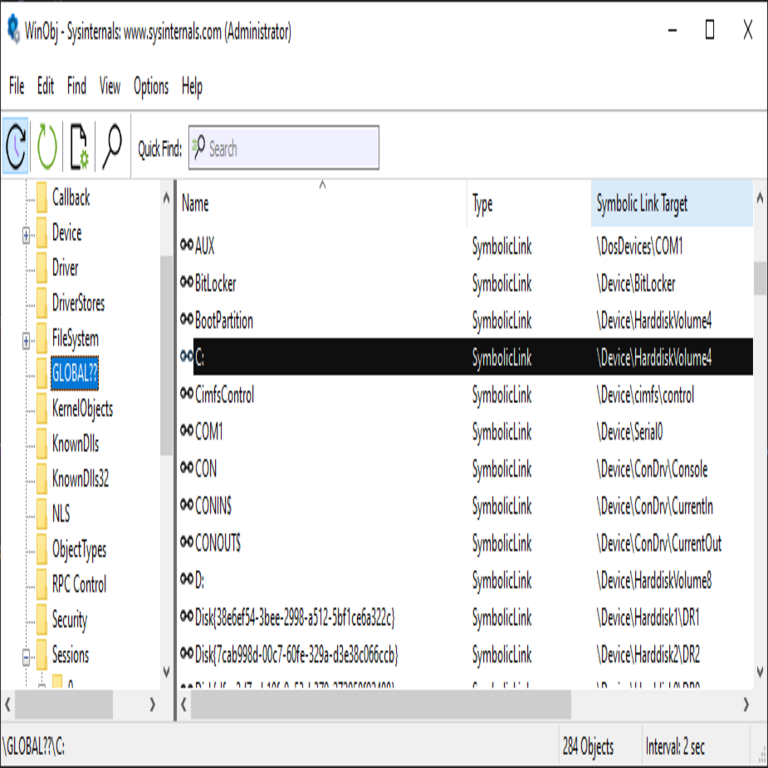768x768 pixels.
Task: Open the View menu
Action: tap(110, 86)
